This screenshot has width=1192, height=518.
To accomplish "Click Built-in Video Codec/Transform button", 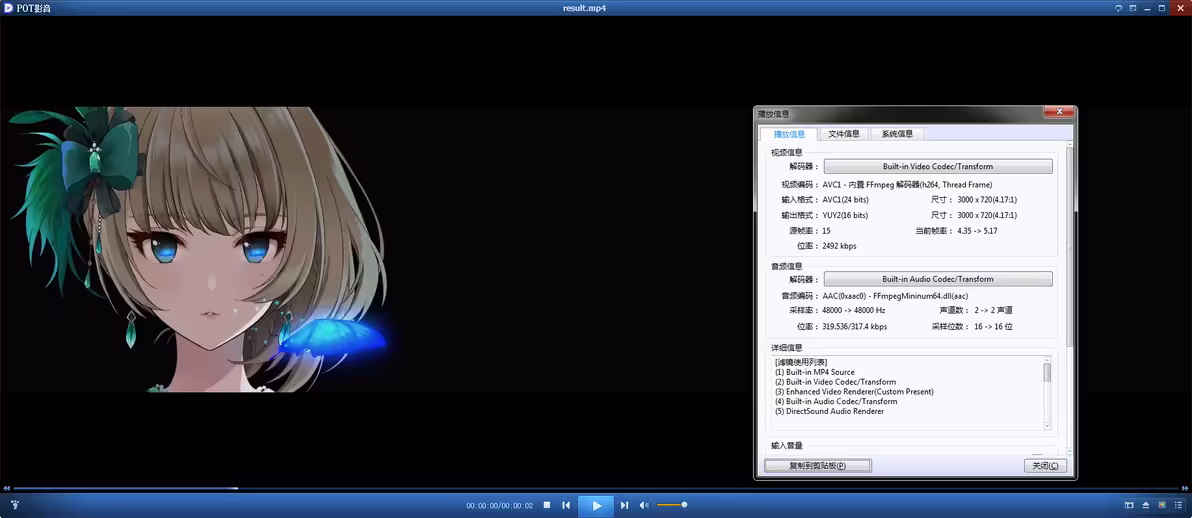I will click(938, 167).
